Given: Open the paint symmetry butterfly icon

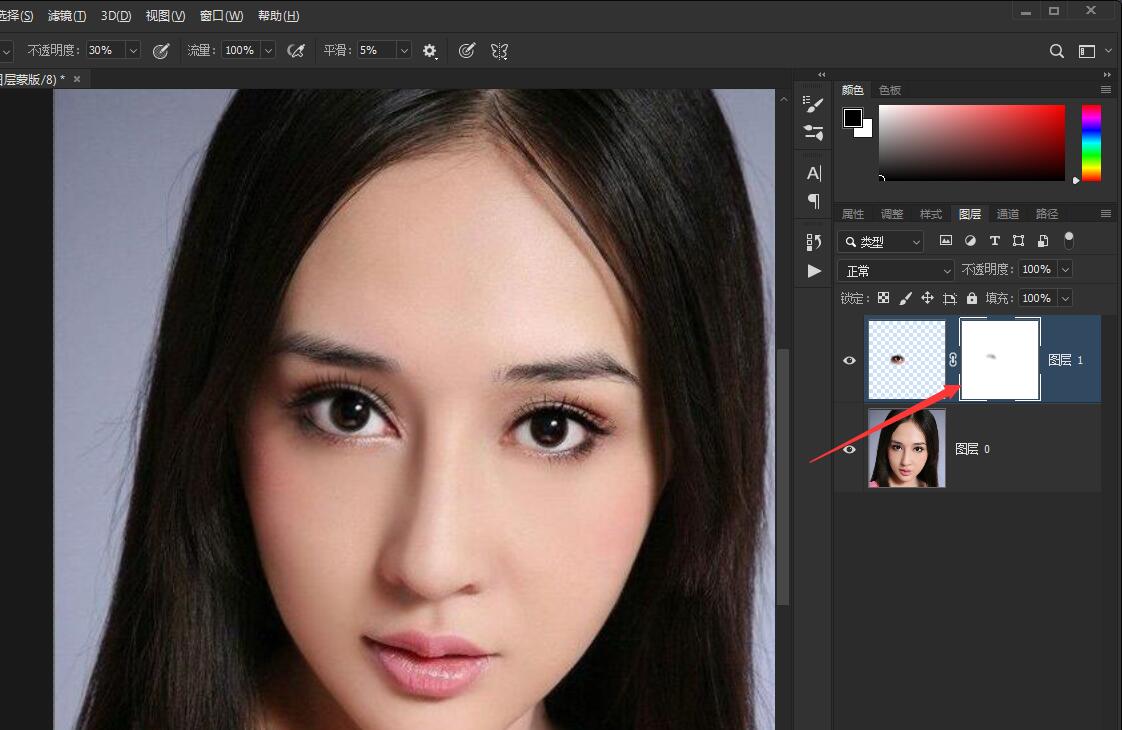Looking at the screenshot, I should point(499,50).
